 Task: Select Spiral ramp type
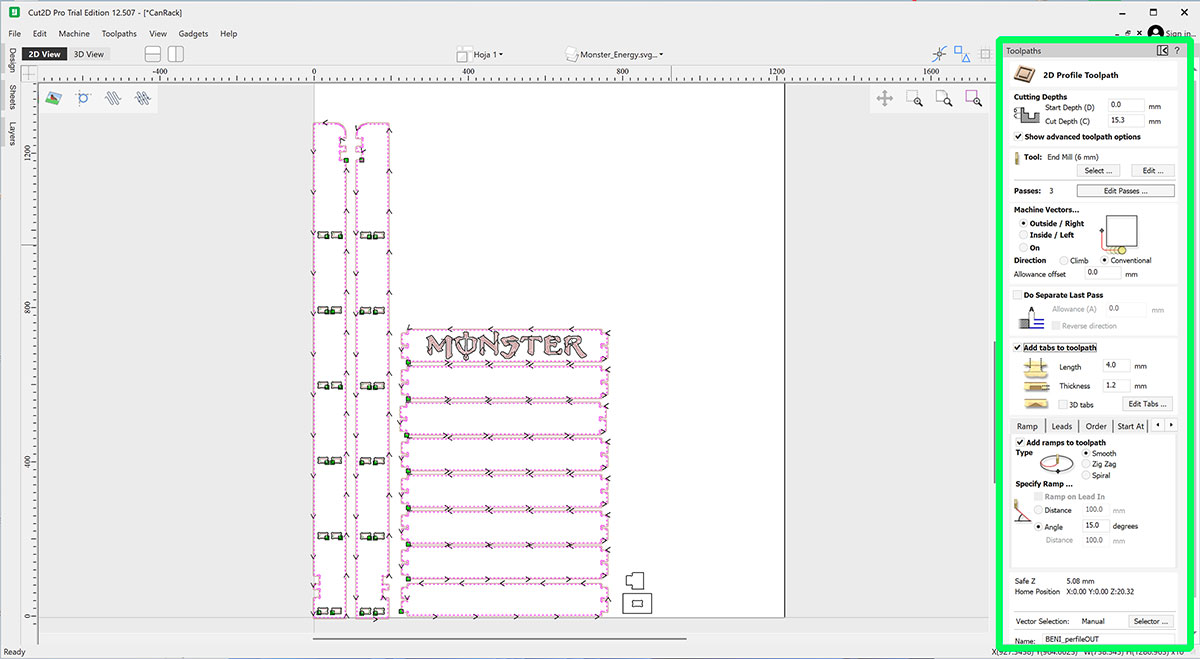pos(1086,475)
